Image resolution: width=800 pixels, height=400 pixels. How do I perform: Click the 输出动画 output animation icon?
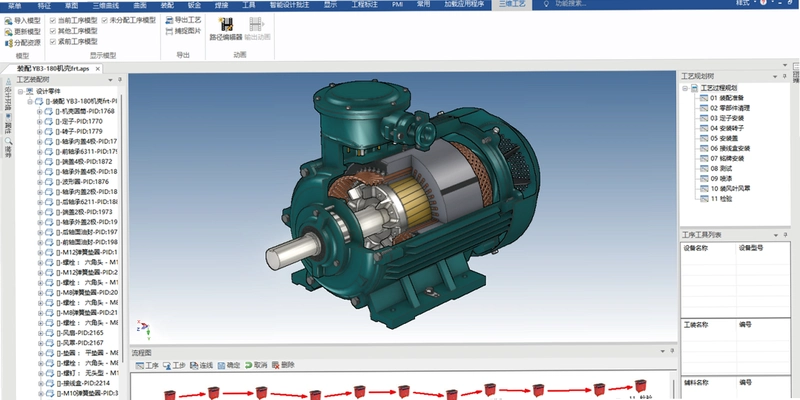tap(257, 24)
